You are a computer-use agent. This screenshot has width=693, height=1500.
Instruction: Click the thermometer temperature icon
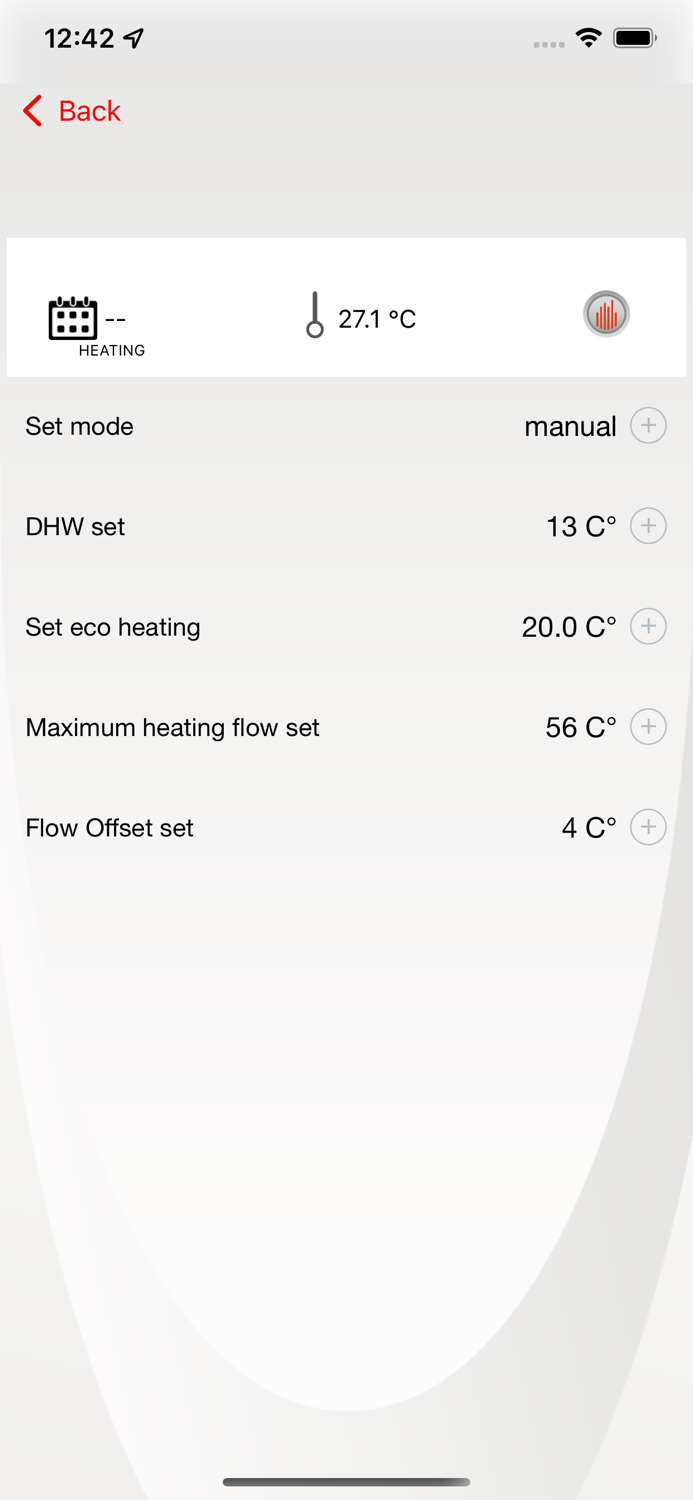(315, 315)
